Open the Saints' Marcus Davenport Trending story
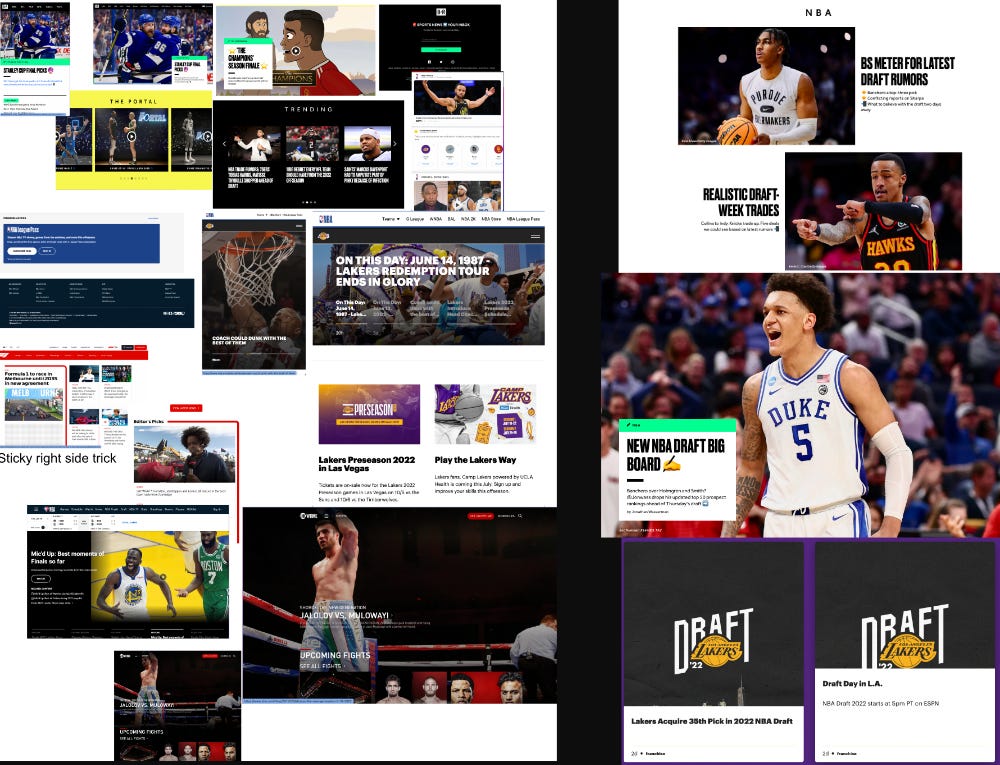This screenshot has height=765, width=1000. pyautogui.click(x=367, y=143)
